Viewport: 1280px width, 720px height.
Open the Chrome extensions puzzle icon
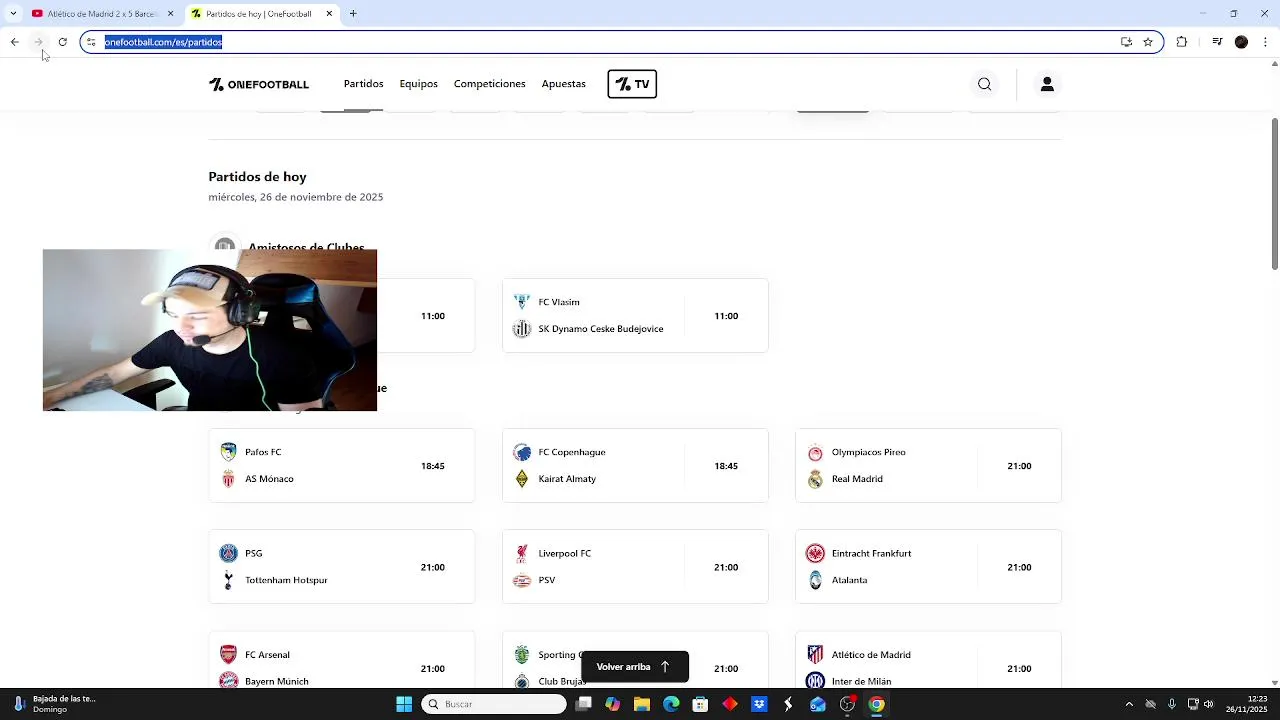(1182, 42)
